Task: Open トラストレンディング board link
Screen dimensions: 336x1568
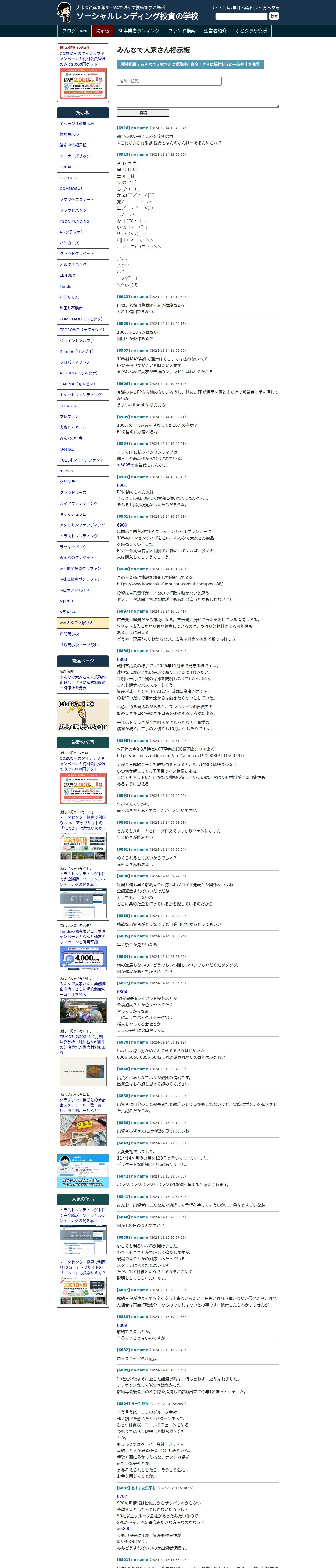Action: coord(83,536)
